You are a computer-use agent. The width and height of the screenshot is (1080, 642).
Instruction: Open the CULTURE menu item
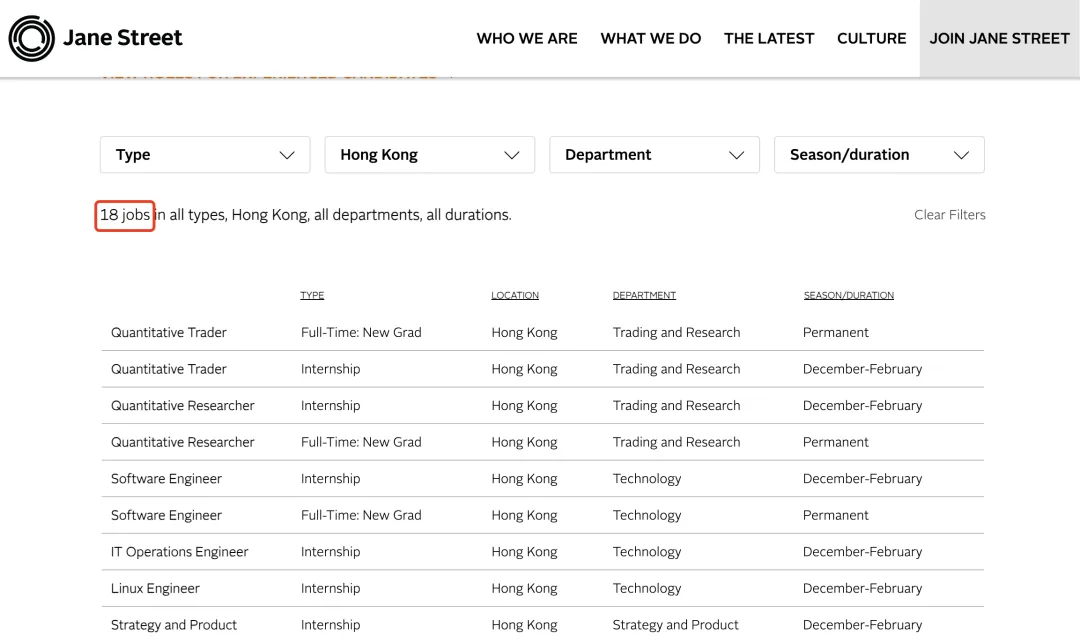[x=871, y=39]
